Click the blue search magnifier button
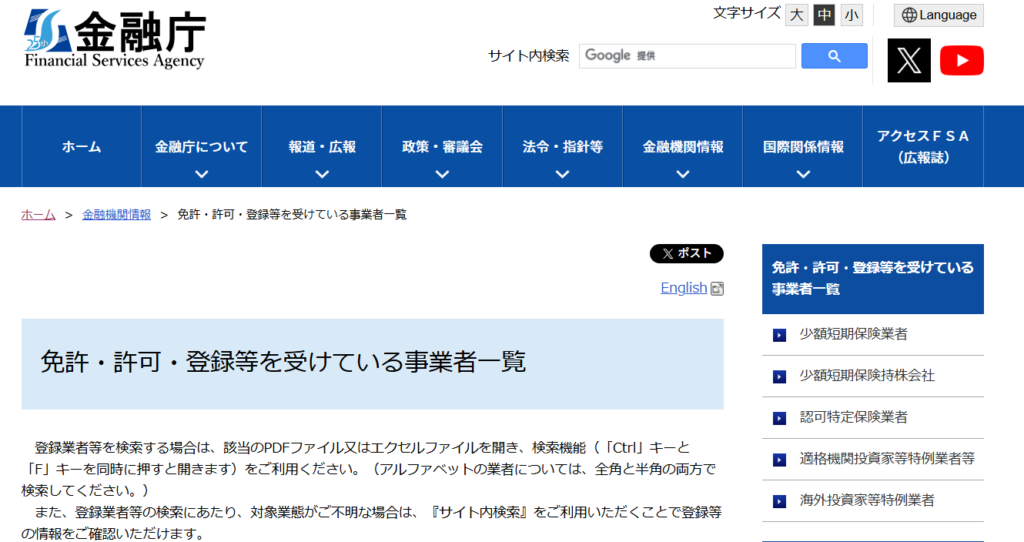 (x=833, y=56)
